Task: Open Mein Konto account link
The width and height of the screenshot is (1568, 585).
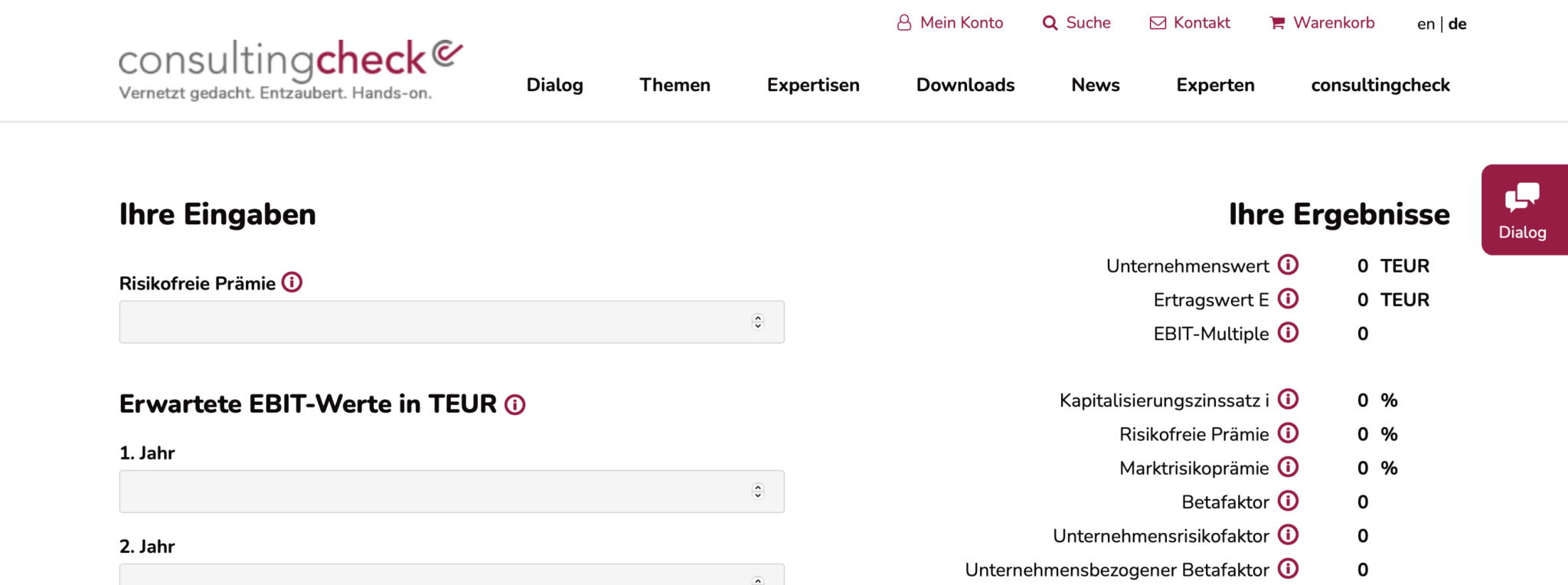Action: coord(950,23)
